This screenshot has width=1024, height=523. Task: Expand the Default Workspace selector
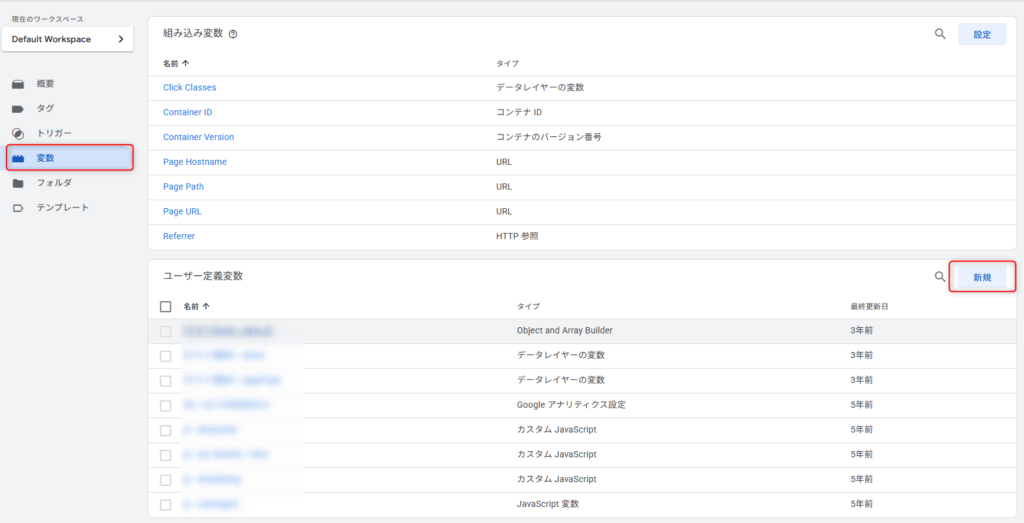point(68,39)
